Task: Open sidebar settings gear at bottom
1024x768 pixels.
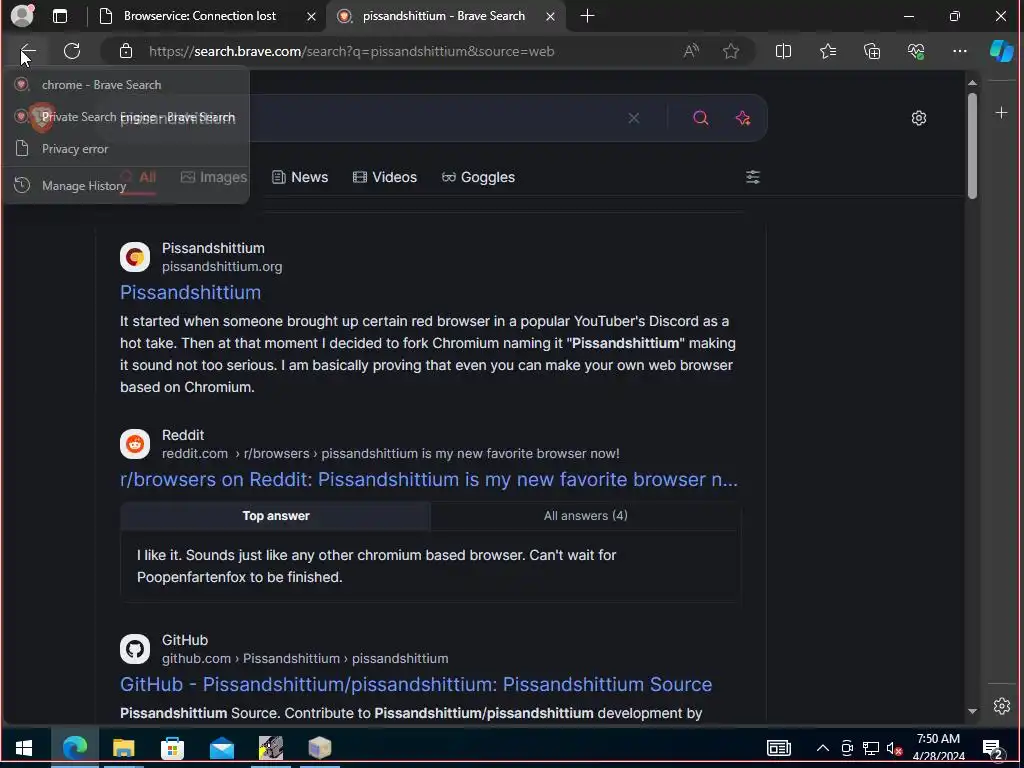Action: tap(1001, 706)
